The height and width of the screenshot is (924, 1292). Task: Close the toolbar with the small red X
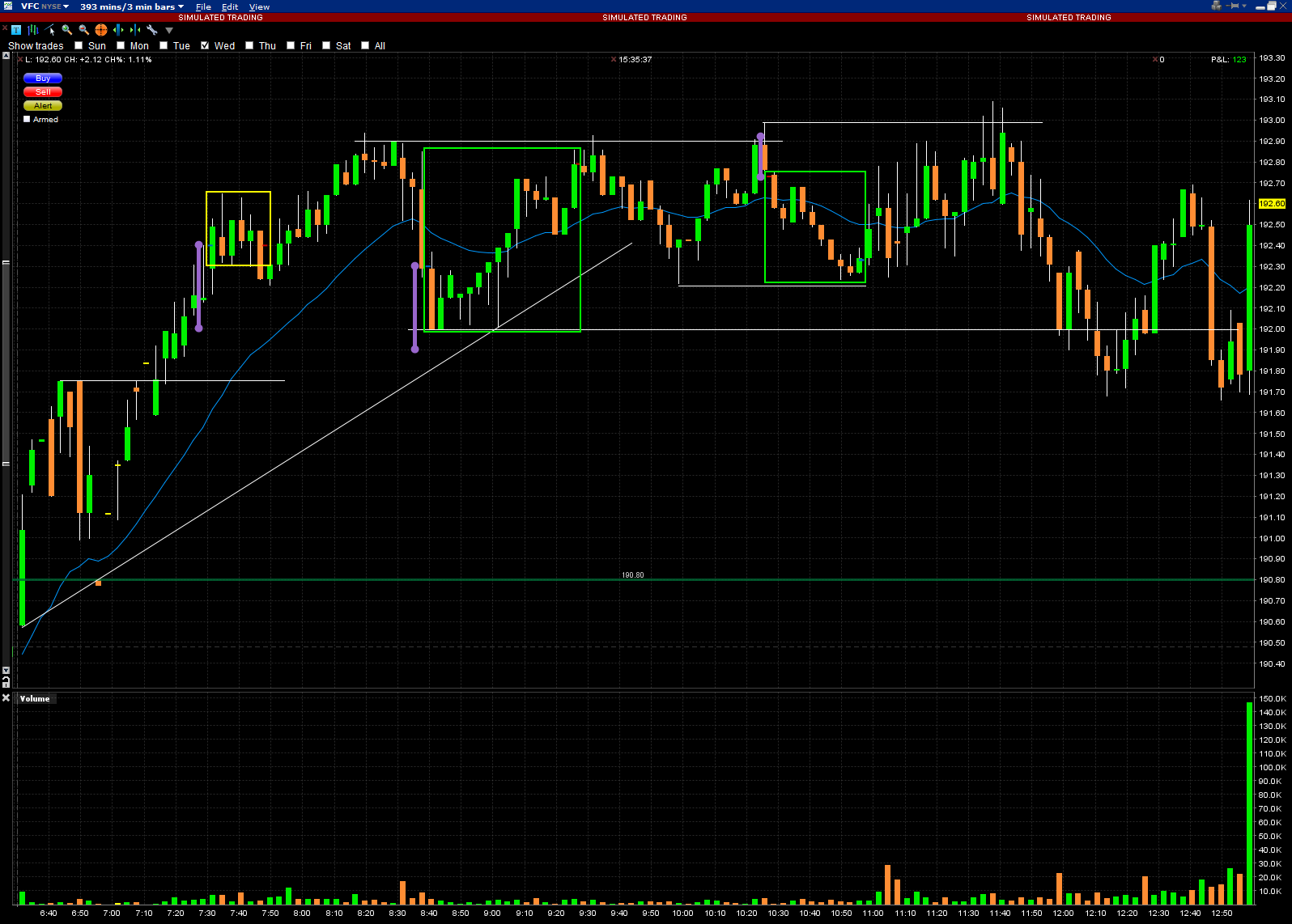(x=5, y=28)
